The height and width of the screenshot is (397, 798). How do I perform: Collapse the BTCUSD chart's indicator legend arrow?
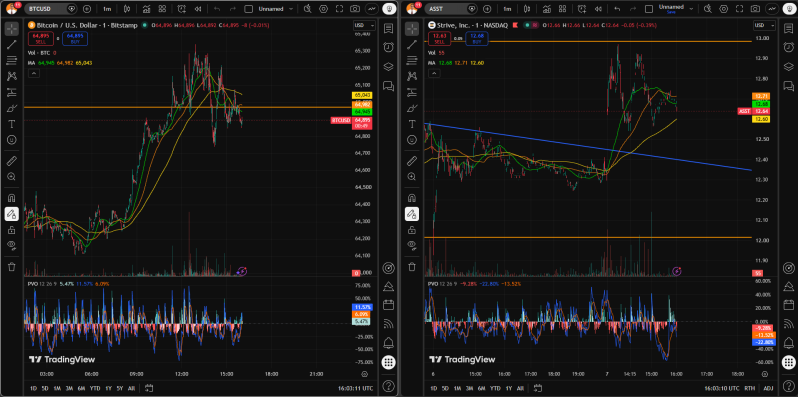(33, 73)
